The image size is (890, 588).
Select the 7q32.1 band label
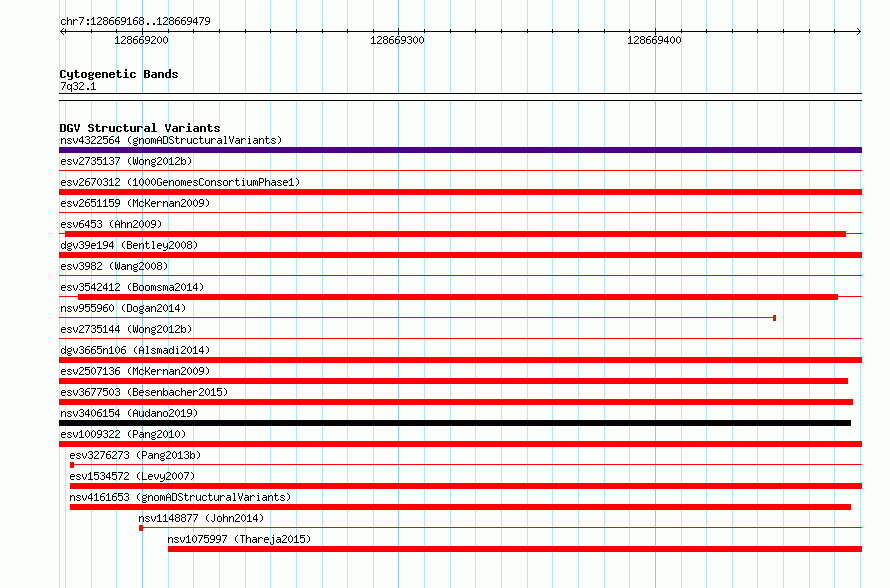point(78,86)
